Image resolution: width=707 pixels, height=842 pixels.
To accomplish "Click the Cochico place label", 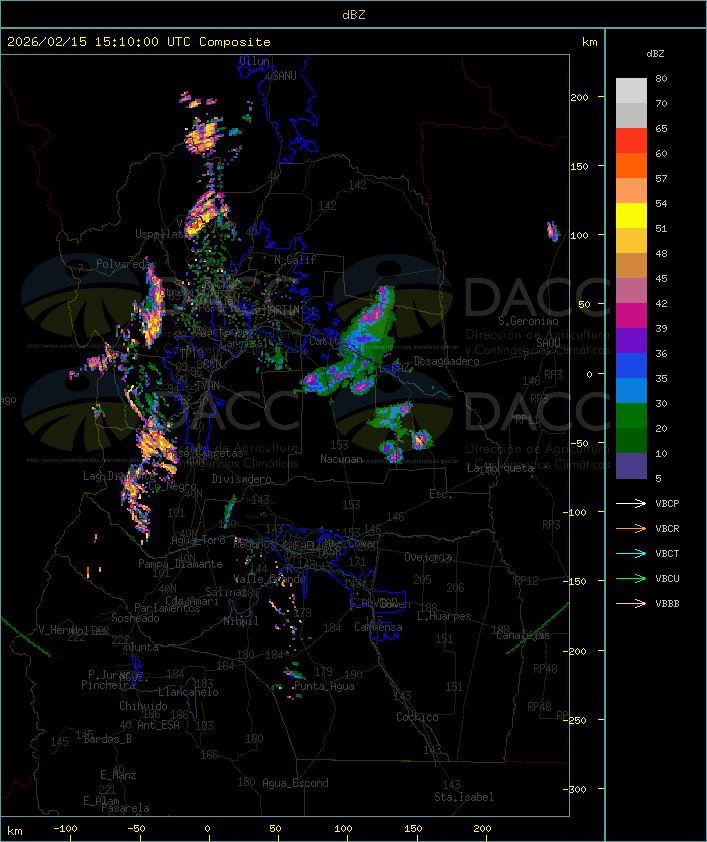I will 417,717.
